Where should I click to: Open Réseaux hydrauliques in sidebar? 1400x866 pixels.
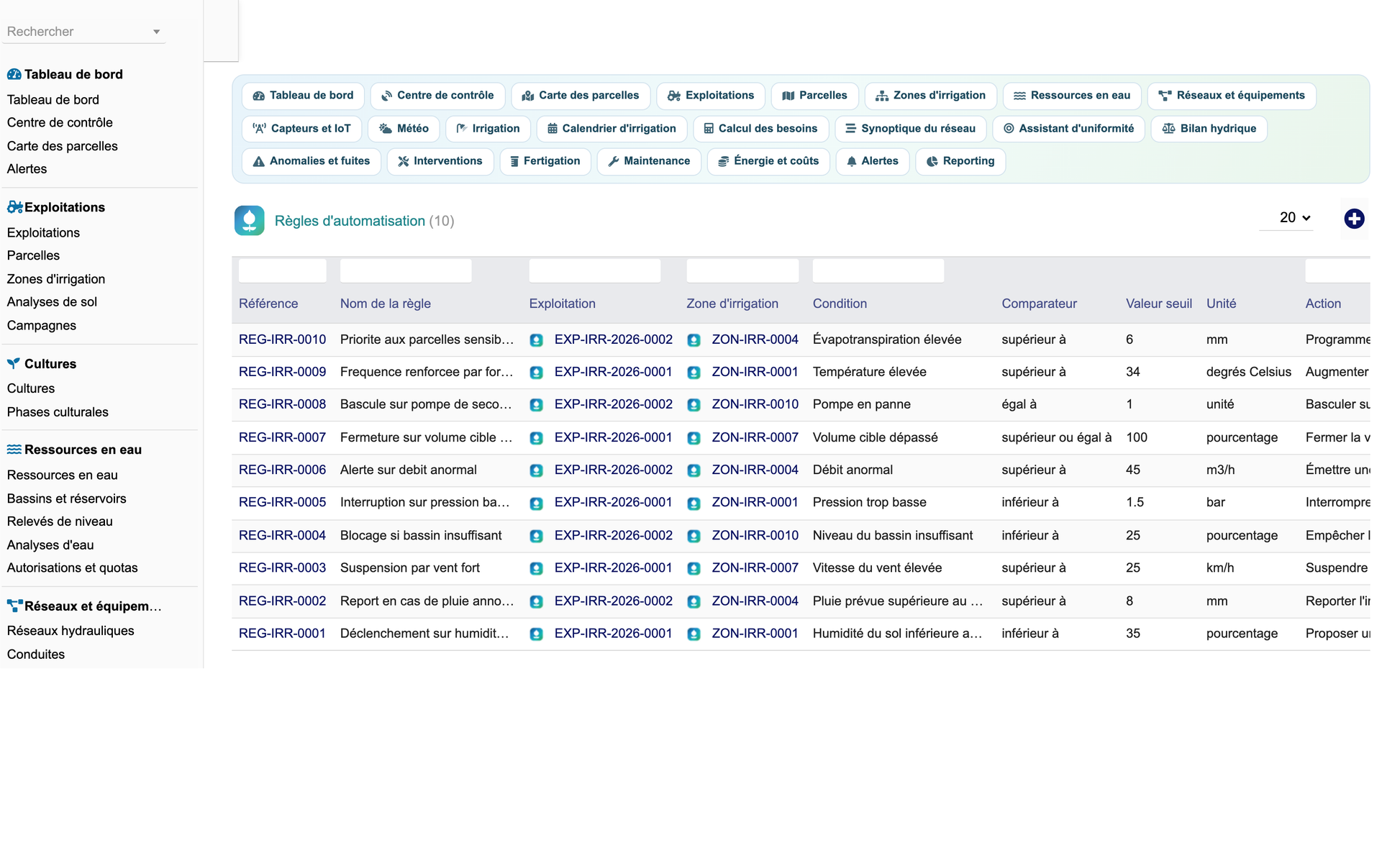click(71, 631)
